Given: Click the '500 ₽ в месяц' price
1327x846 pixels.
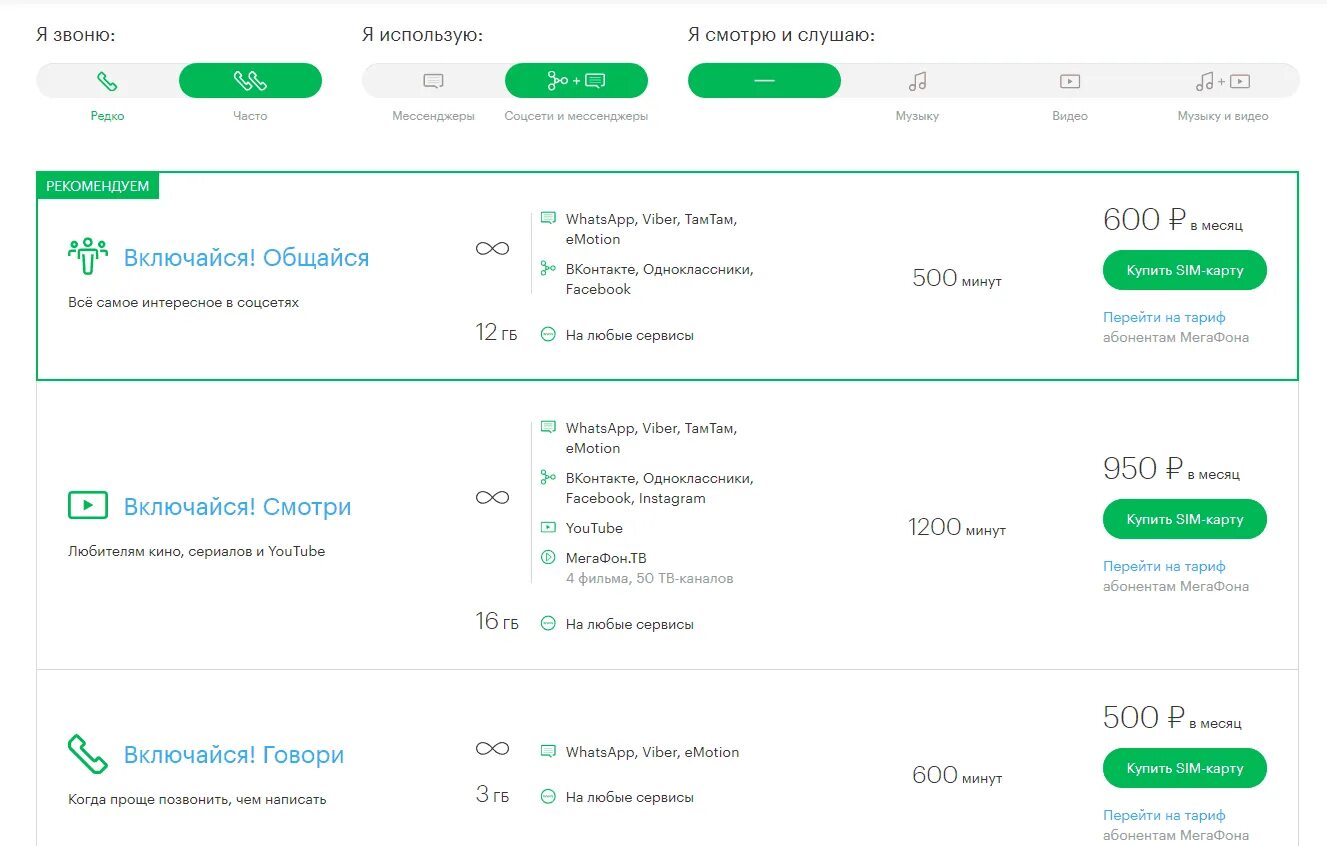Looking at the screenshot, I should tap(1172, 717).
